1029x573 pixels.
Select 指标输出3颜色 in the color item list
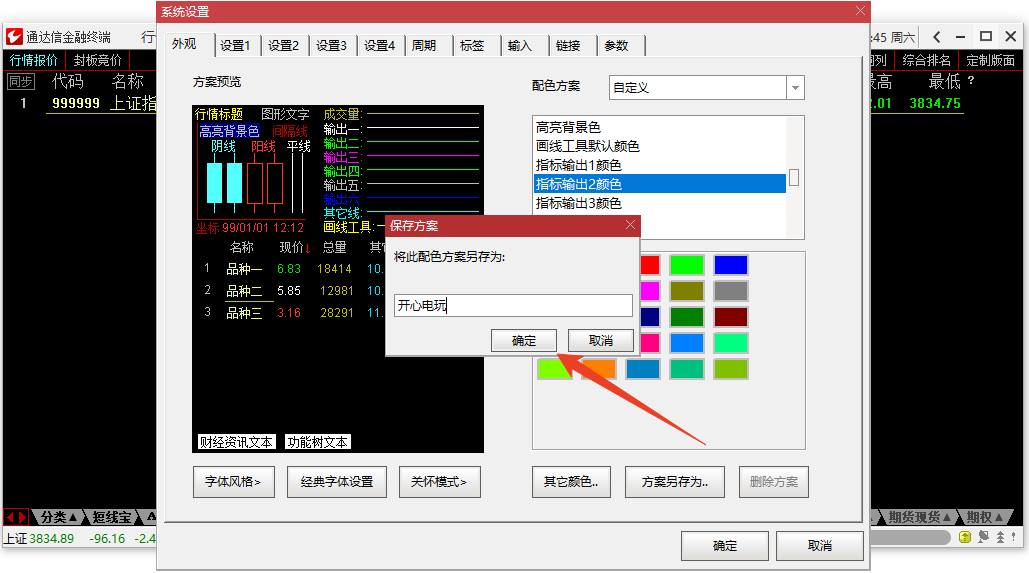pos(660,203)
